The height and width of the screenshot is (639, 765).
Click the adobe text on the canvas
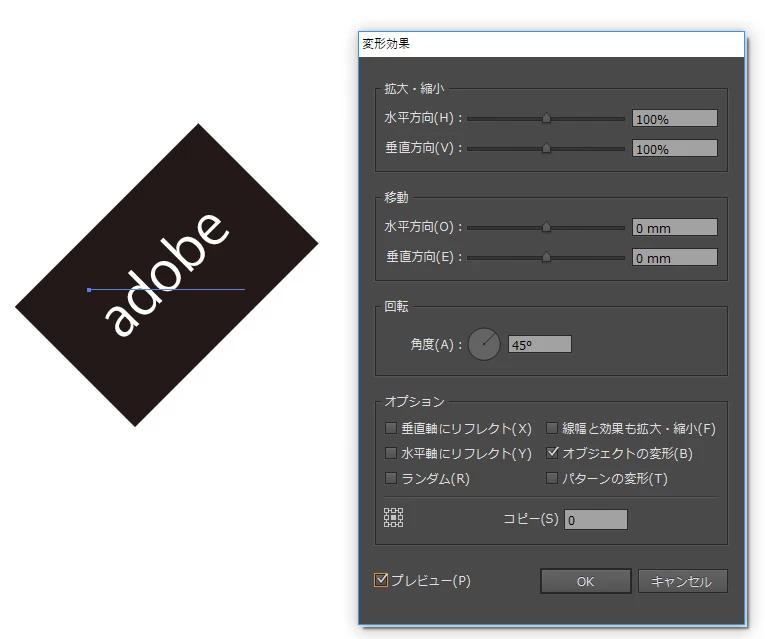tap(166, 275)
